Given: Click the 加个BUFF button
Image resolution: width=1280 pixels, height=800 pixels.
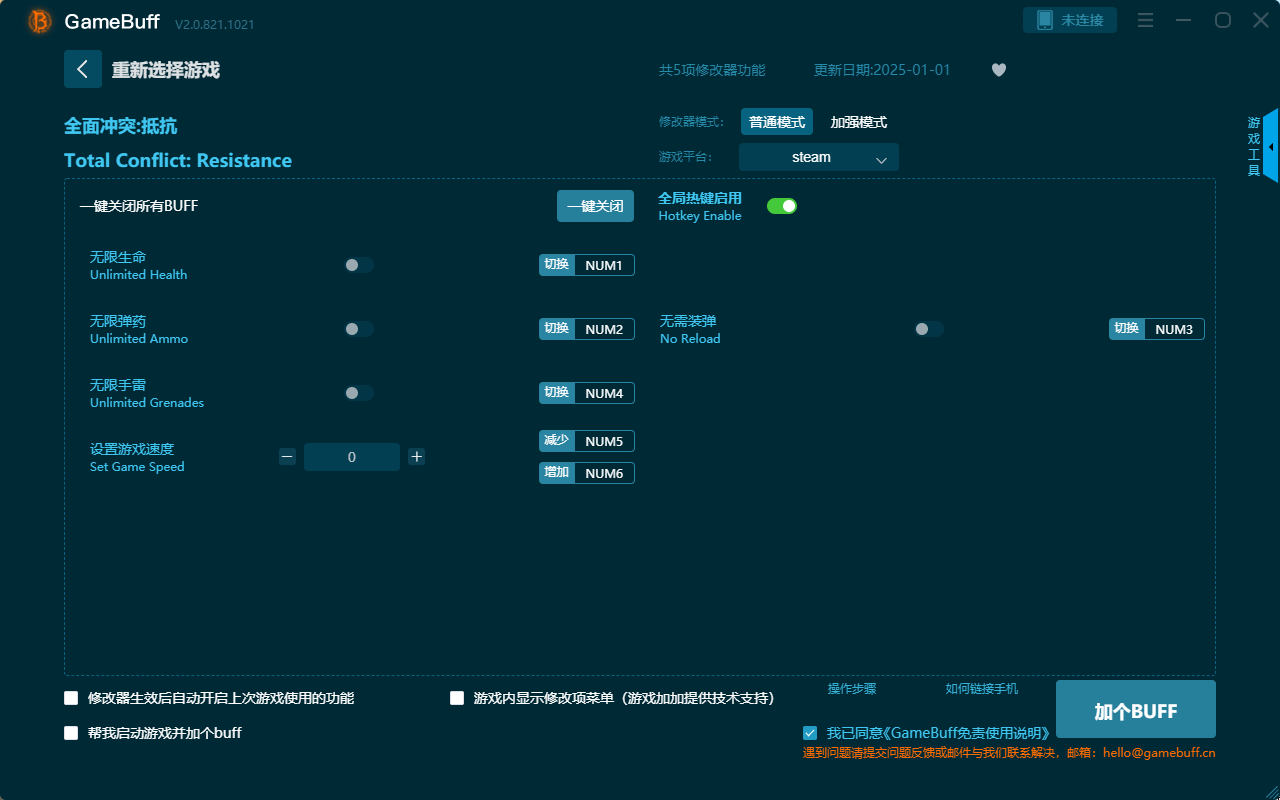Looking at the screenshot, I should pyautogui.click(x=1135, y=709).
